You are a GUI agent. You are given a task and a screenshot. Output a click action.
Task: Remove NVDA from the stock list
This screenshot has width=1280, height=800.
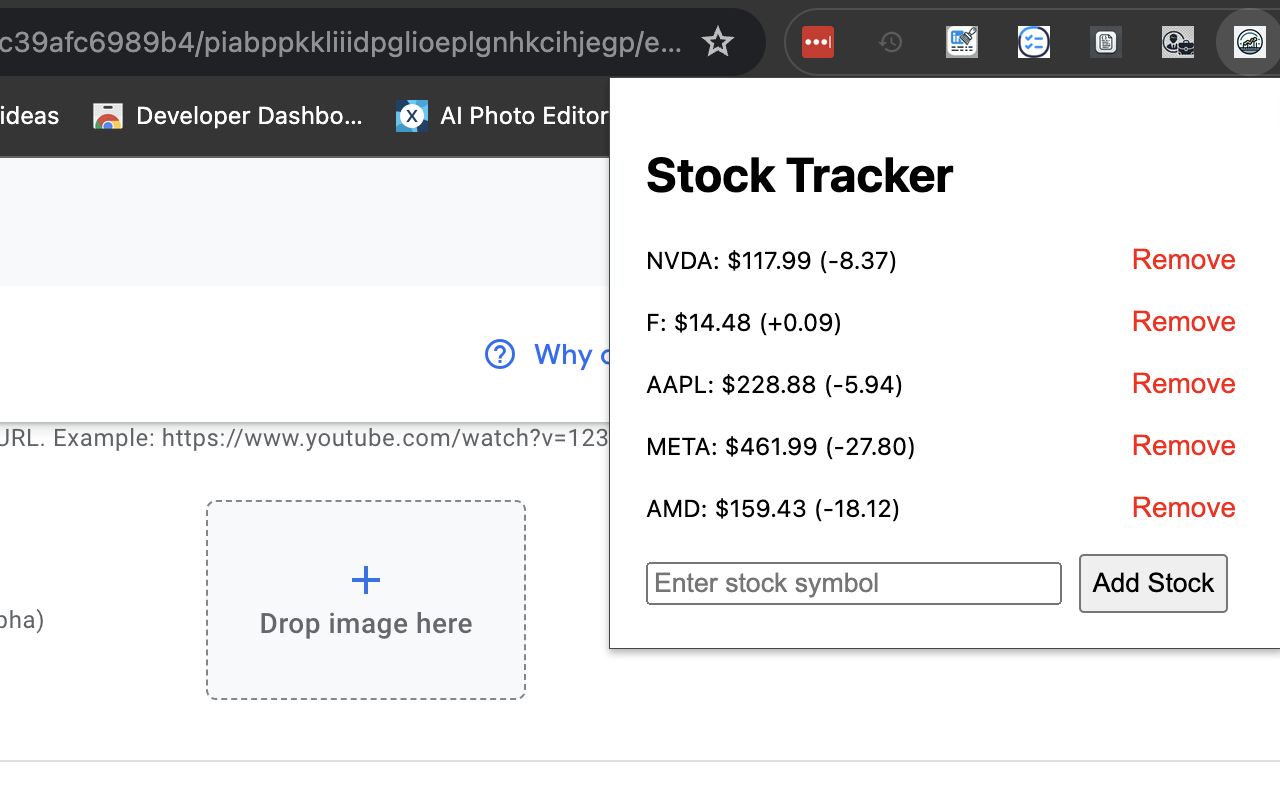click(1183, 259)
